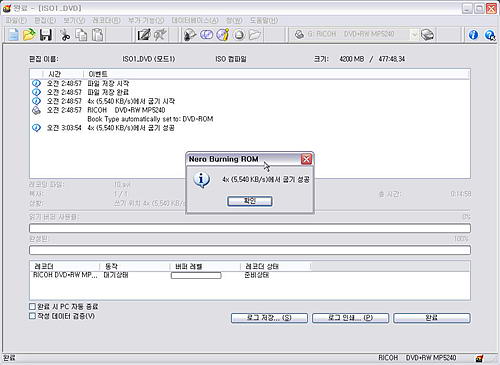Screen dimensions: 500x365
Task: Click the '로그 저장... (S)' button
Action: (x=269, y=318)
